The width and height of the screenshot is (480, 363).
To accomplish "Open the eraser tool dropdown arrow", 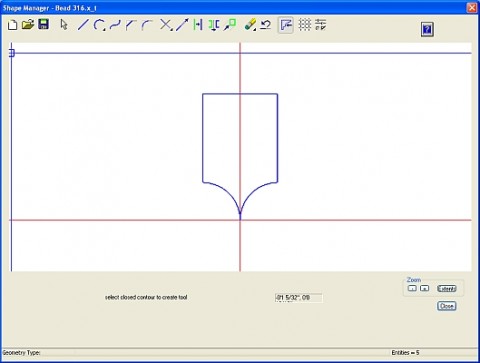I will click(255, 30).
